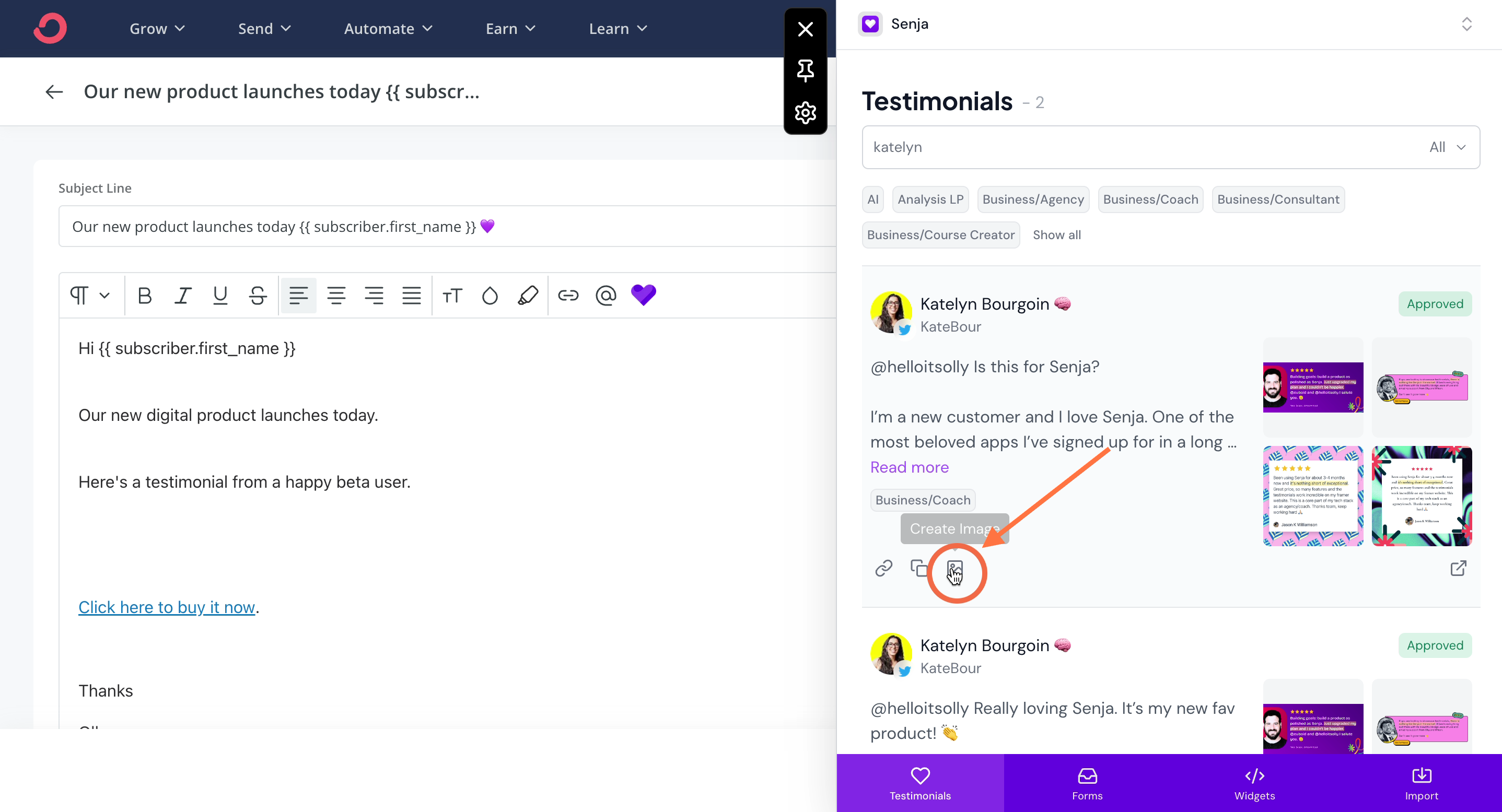Copy link icon on first testimonial
Viewport: 1502px width, 812px height.
click(x=883, y=568)
